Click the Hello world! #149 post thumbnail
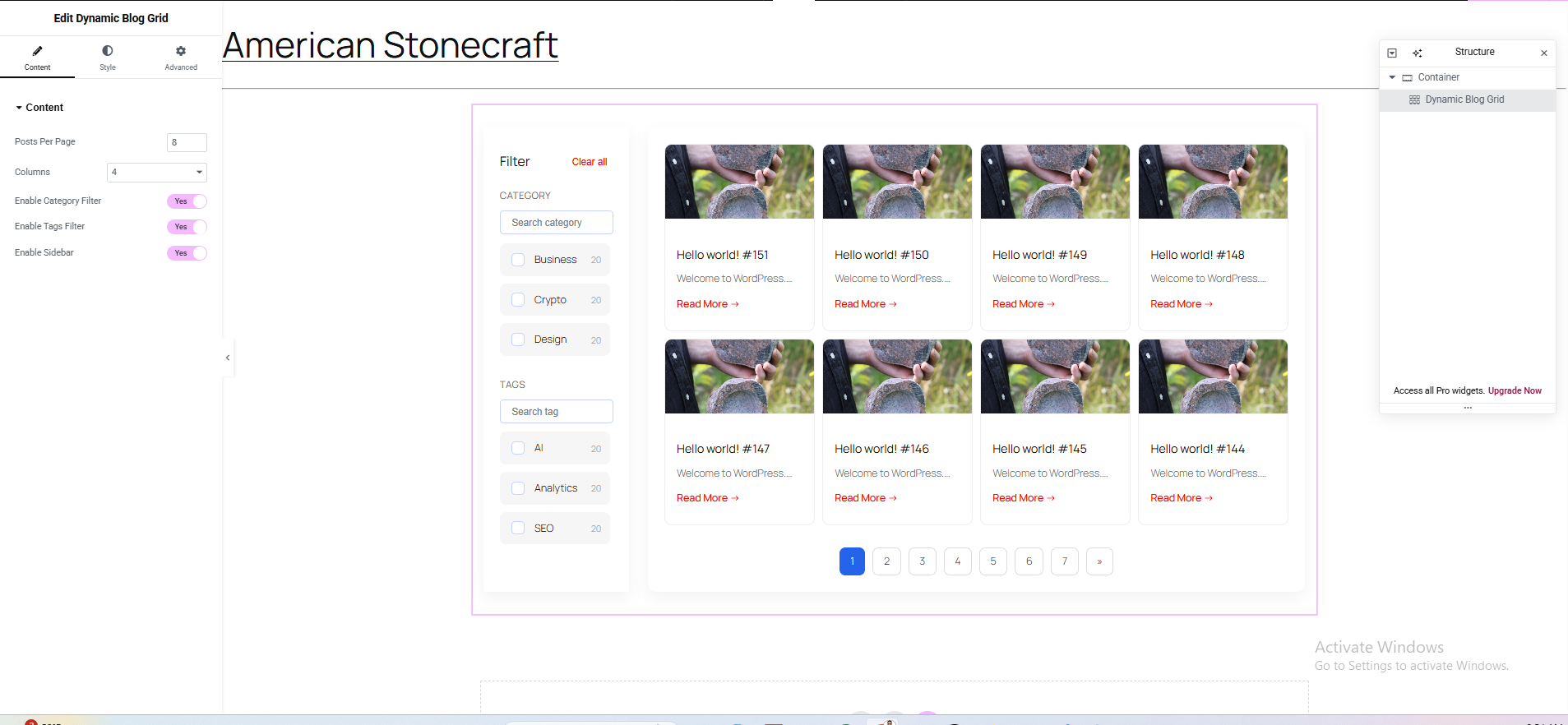The image size is (1568, 725). click(1055, 182)
